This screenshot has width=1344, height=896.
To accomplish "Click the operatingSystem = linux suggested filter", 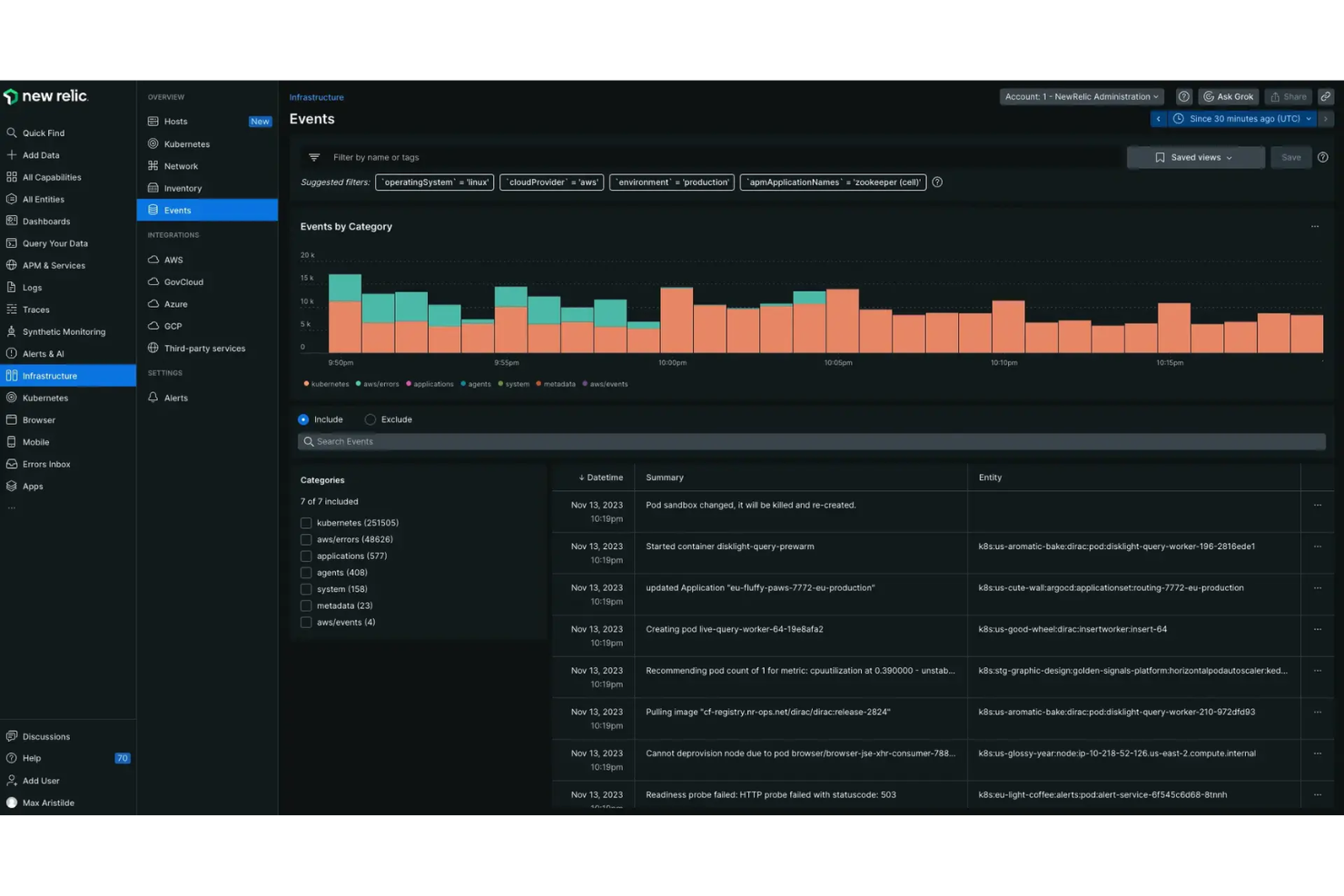I will click(434, 182).
